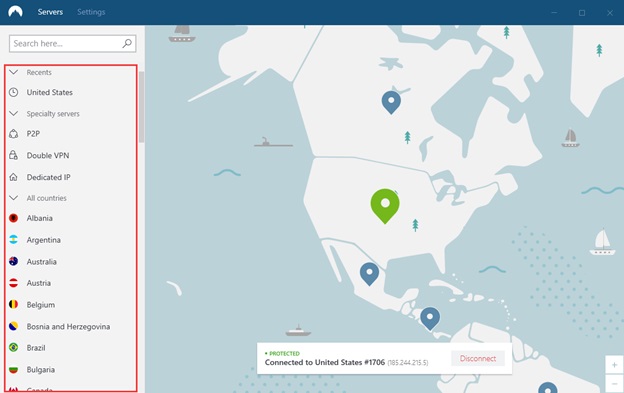Zoom in the map with plus button

coord(614,365)
